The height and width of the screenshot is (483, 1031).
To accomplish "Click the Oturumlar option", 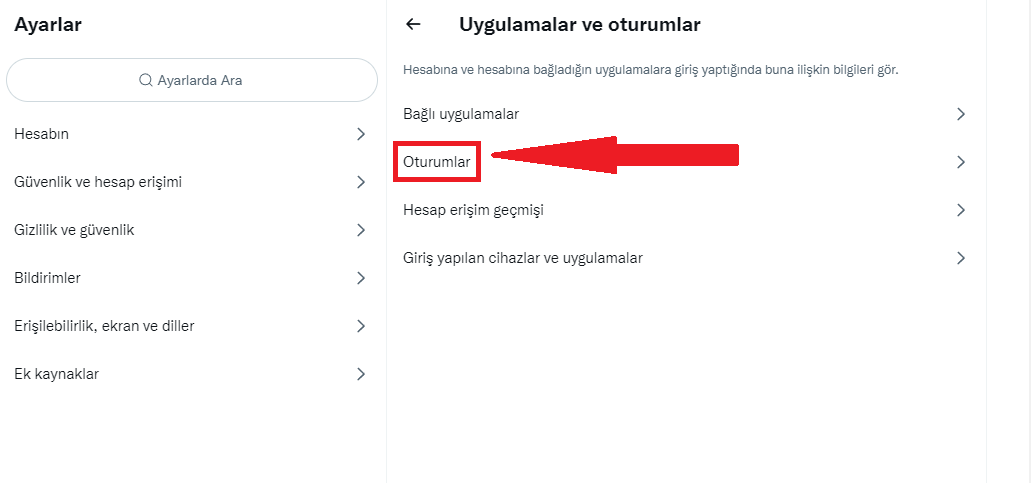I will click(437, 161).
